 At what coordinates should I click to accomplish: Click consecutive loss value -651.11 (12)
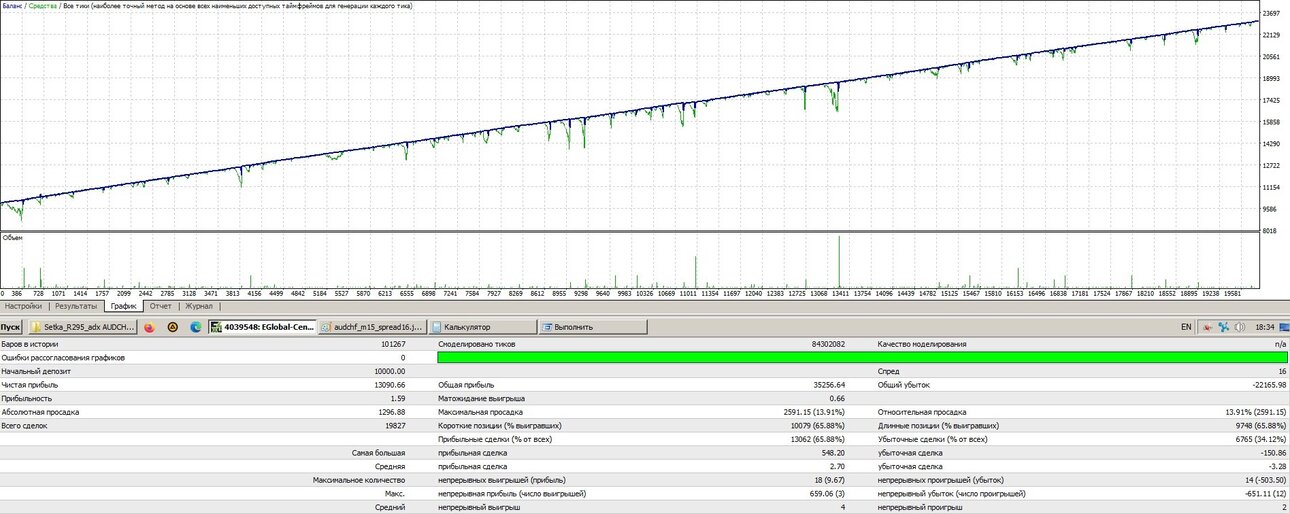[1263, 493]
